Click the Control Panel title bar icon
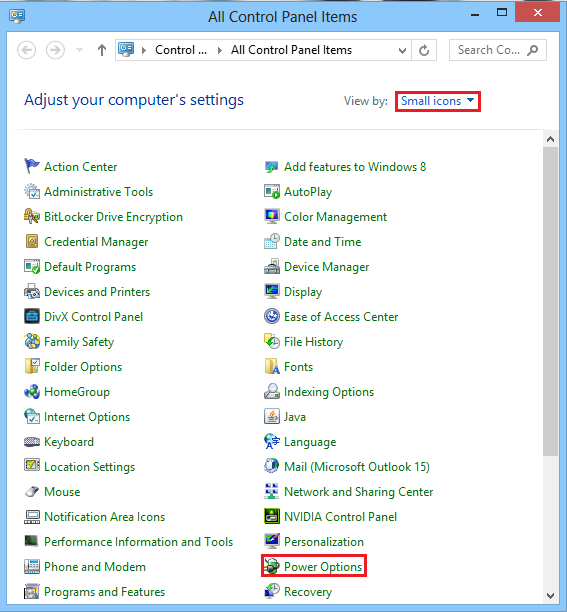Screen dimensions: 567x612 coord(17,16)
